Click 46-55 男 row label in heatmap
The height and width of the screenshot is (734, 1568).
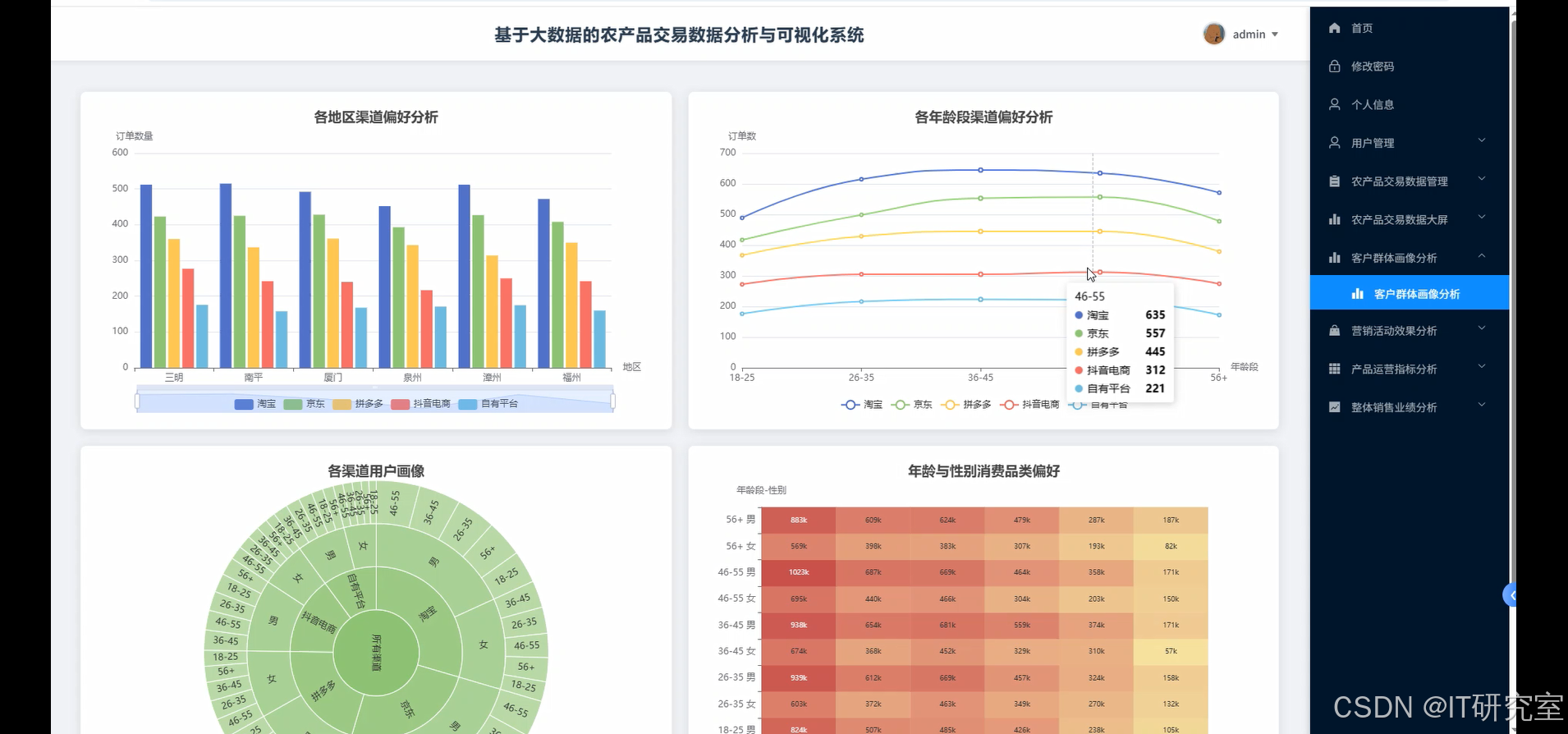[736, 572]
